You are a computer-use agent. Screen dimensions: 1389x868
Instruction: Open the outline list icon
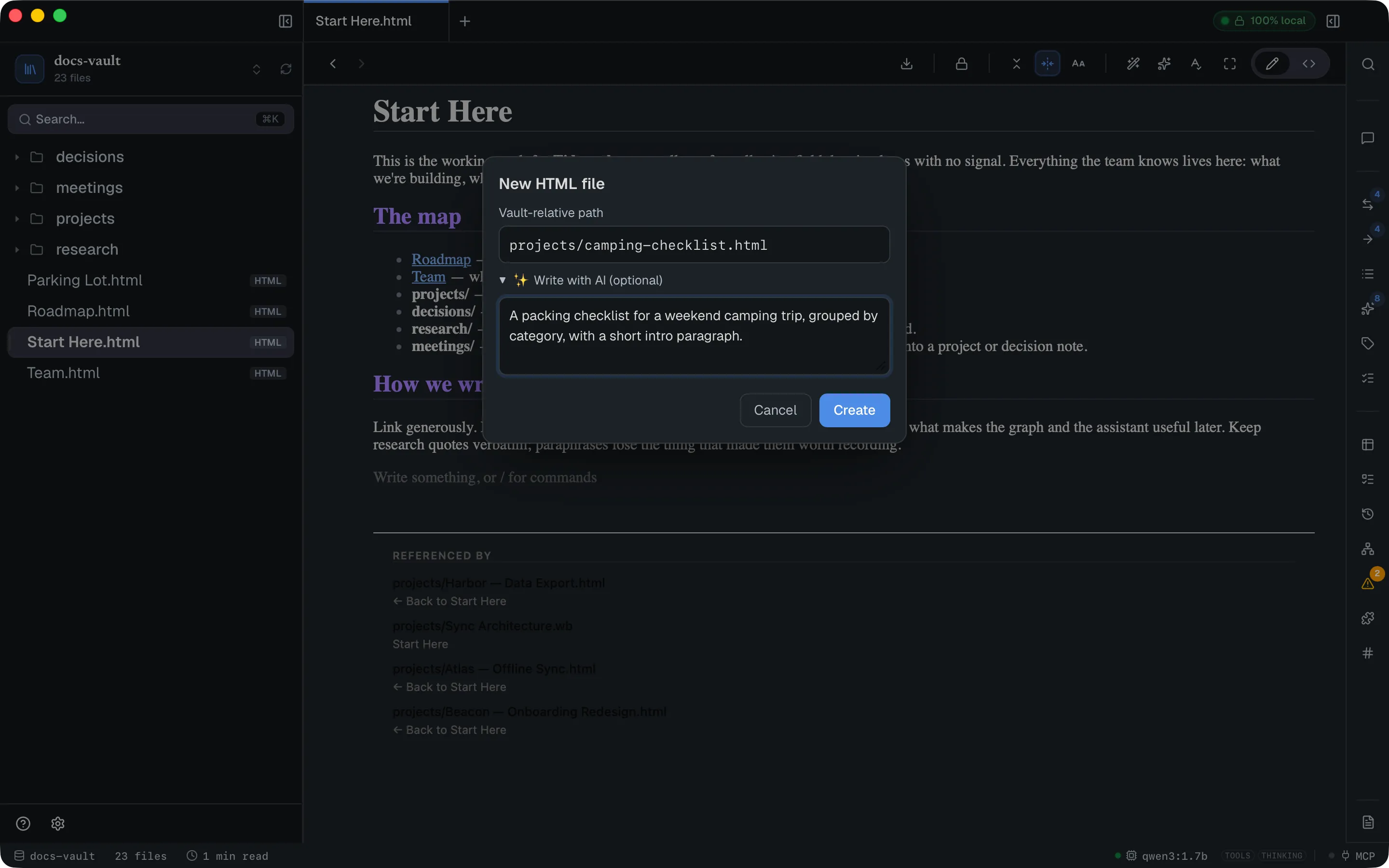[1368, 274]
